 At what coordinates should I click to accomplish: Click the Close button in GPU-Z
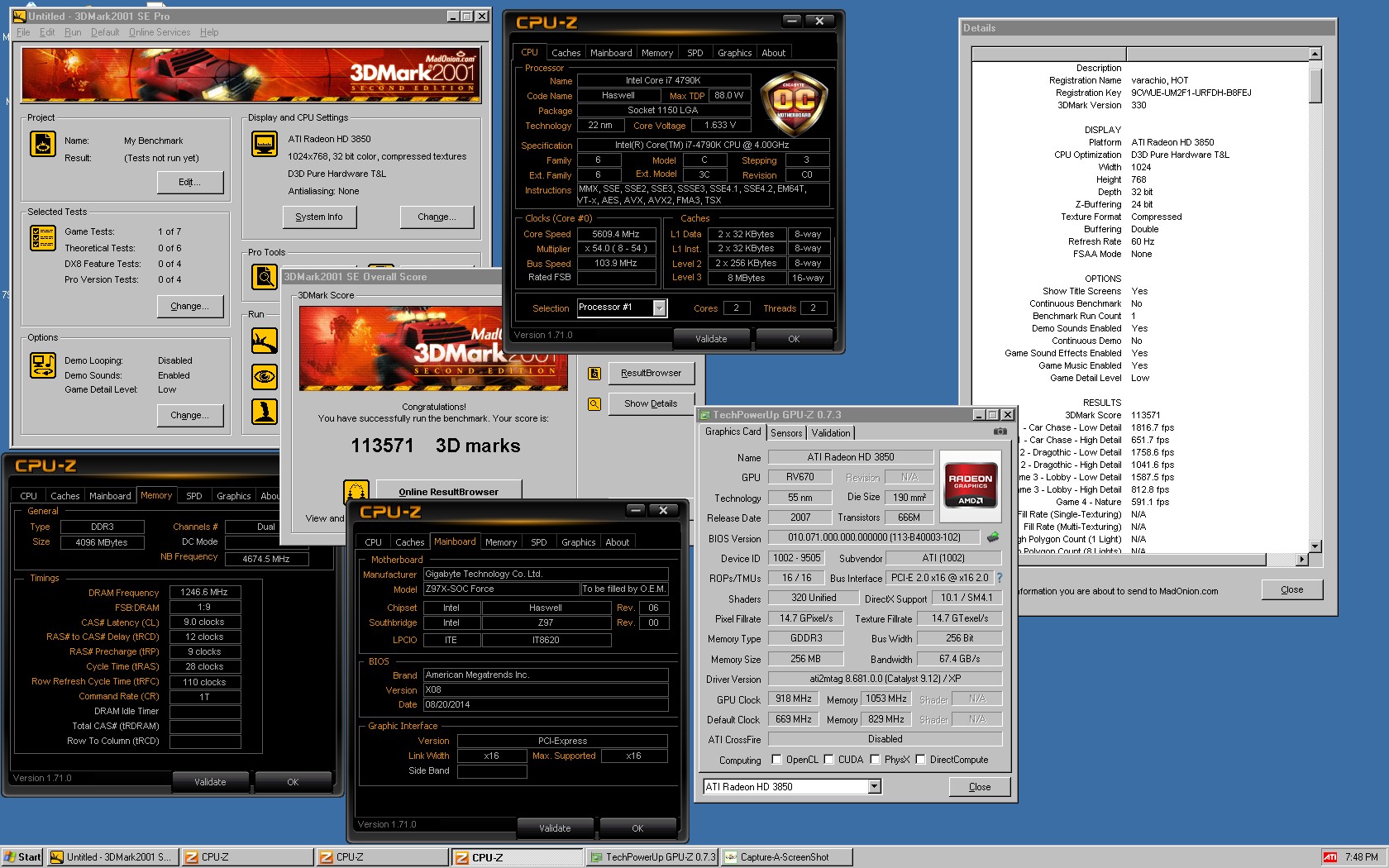tap(980, 787)
